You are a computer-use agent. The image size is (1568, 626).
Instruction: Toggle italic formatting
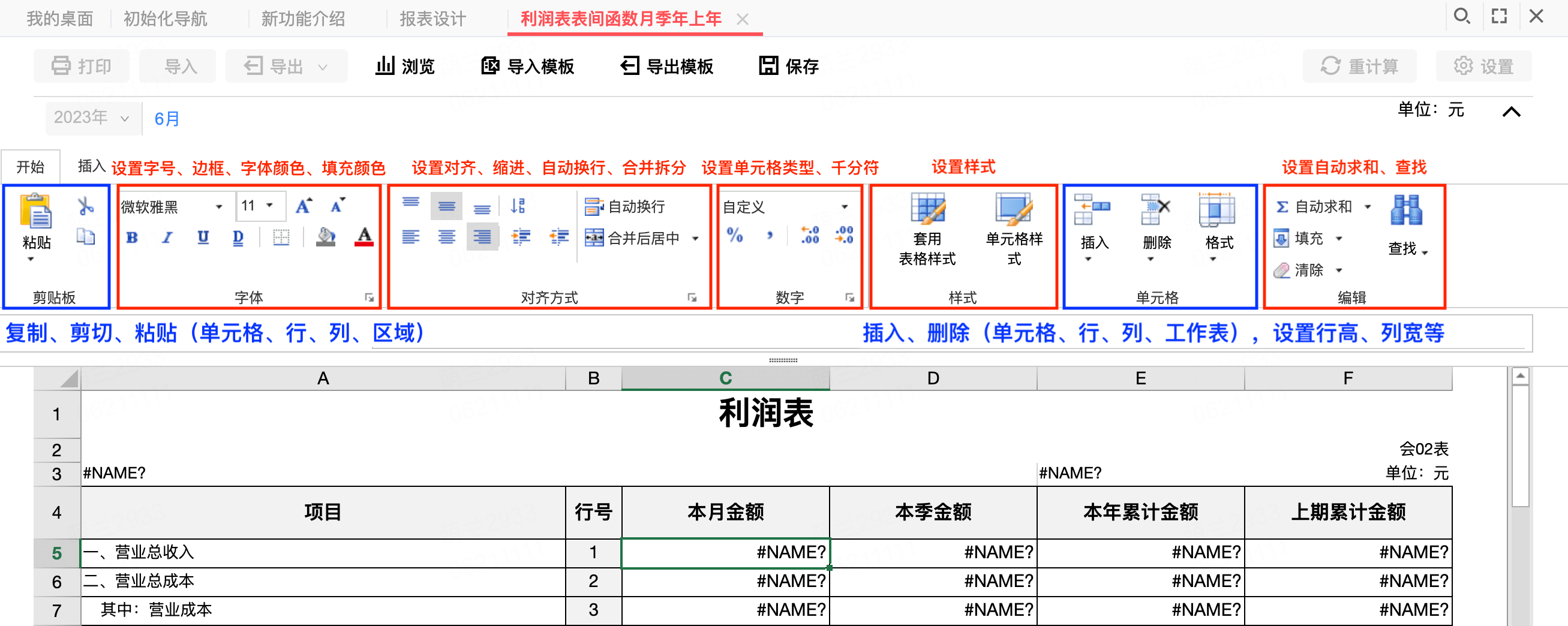(x=167, y=237)
